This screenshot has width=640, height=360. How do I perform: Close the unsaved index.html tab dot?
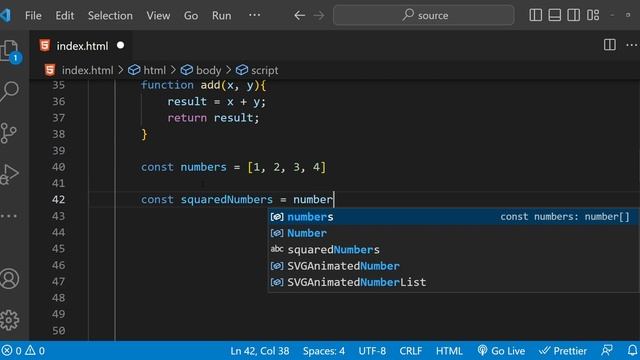(120, 45)
